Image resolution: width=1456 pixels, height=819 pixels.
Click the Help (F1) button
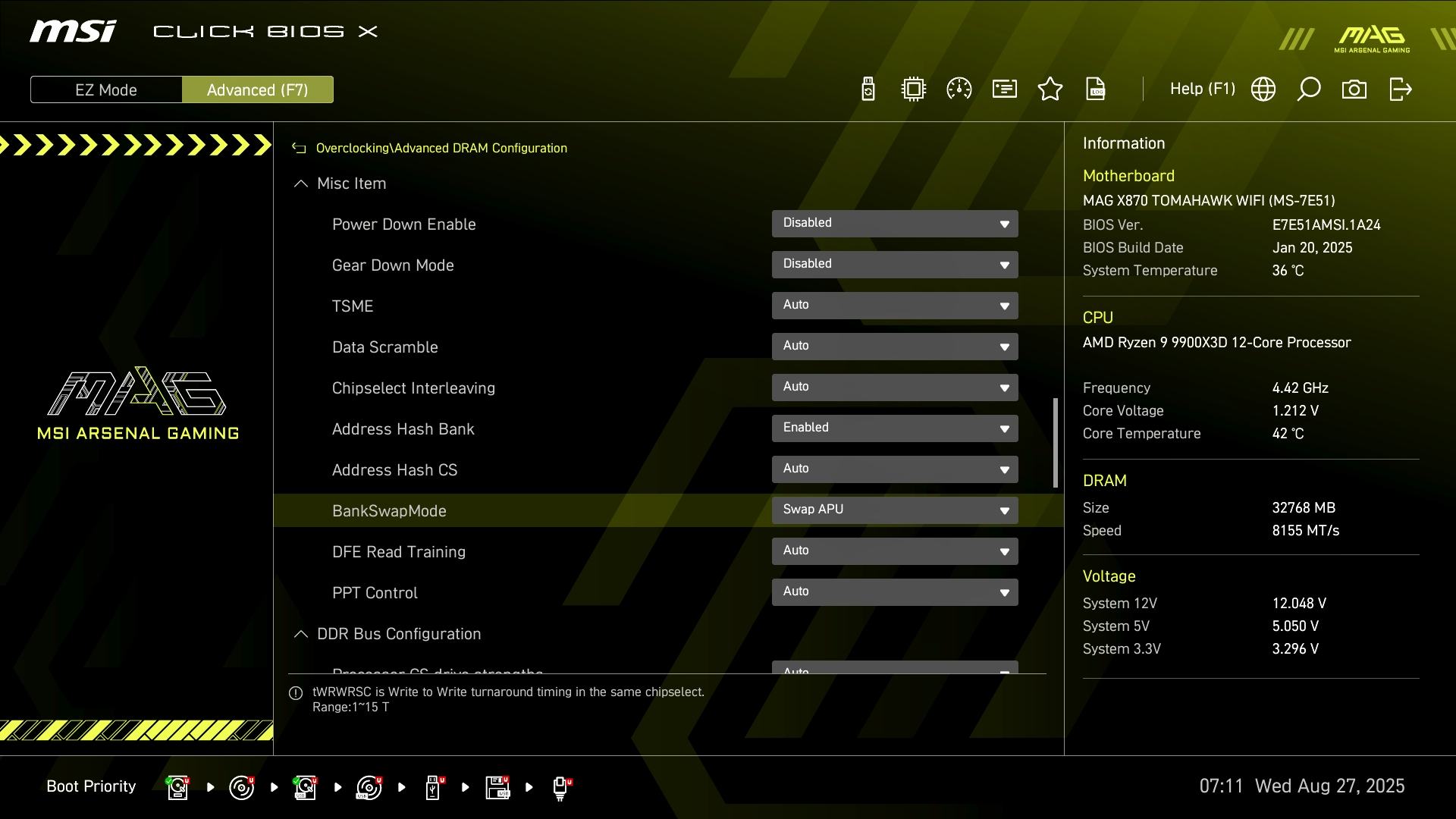coord(1202,89)
